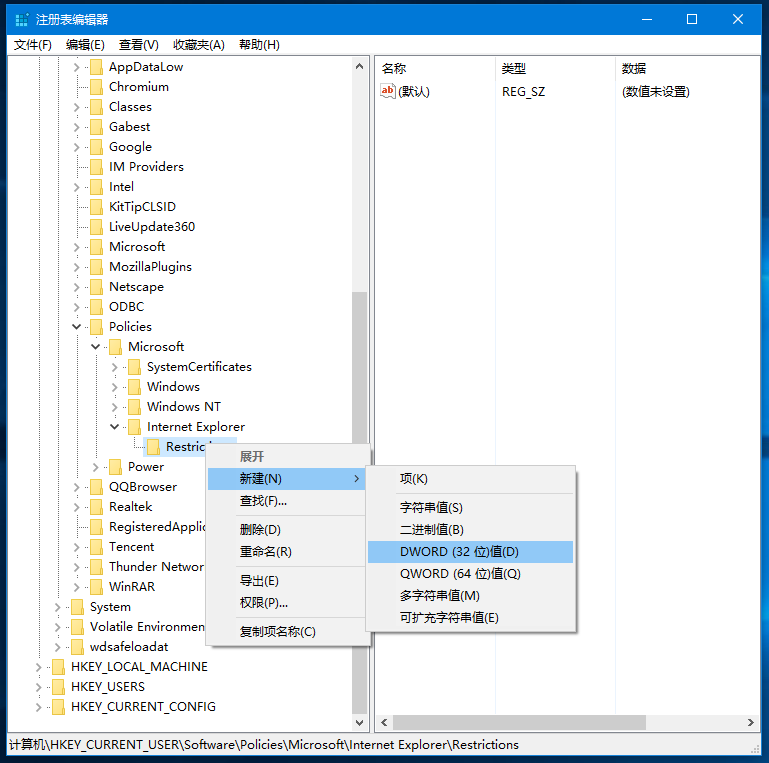Open the 文件(F) menu

33,45
